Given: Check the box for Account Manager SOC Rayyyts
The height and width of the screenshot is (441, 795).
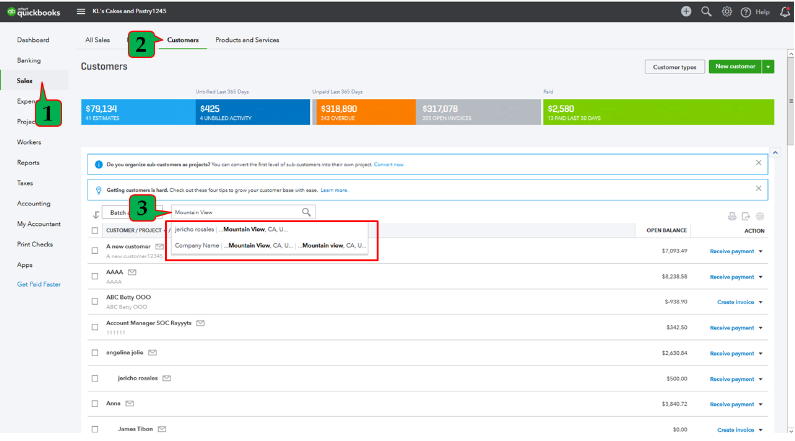Looking at the screenshot, I should tap(95, 327).
